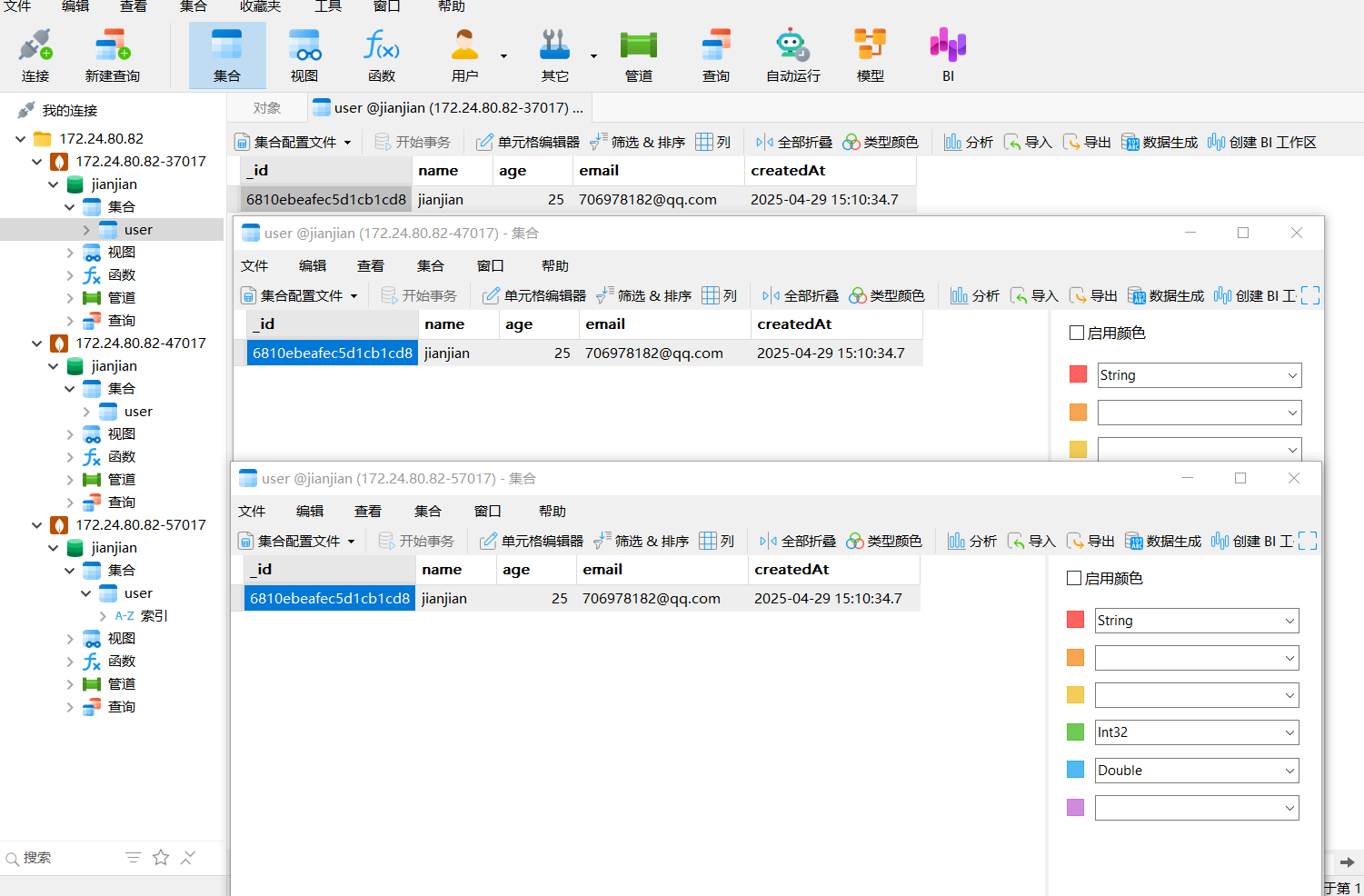Viewport: 1364px width, 896px height.
Task: Click the orange swatch in 47017 window
Action: pyautogui.click(x=1079, y=412)
